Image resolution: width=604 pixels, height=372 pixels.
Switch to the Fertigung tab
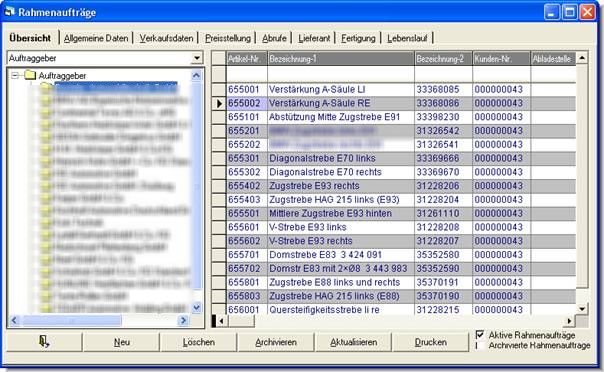click(358, 38)
